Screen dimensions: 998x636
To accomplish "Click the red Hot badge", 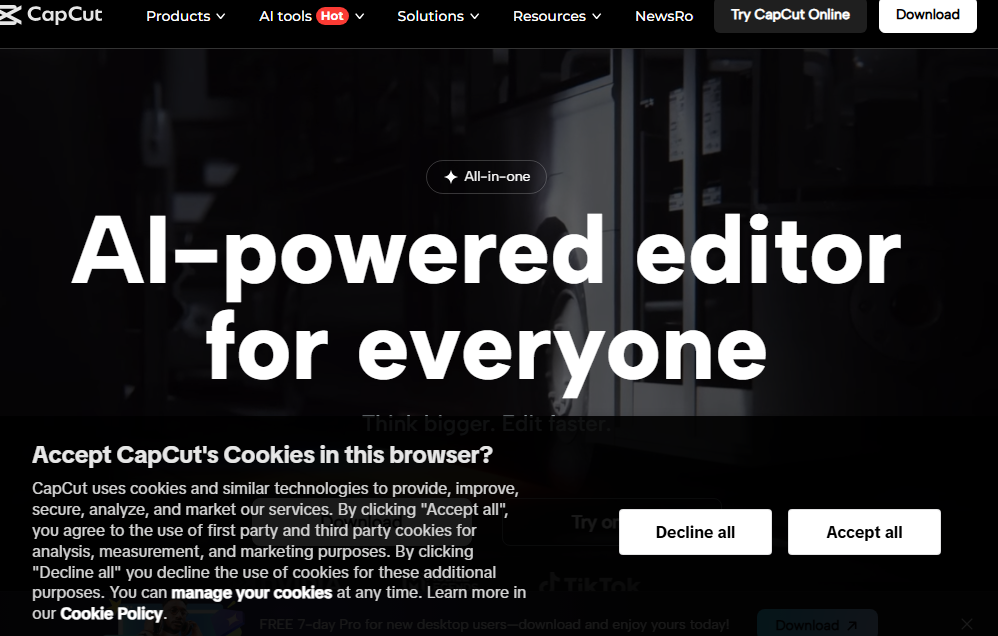I will tap(332, 16).
